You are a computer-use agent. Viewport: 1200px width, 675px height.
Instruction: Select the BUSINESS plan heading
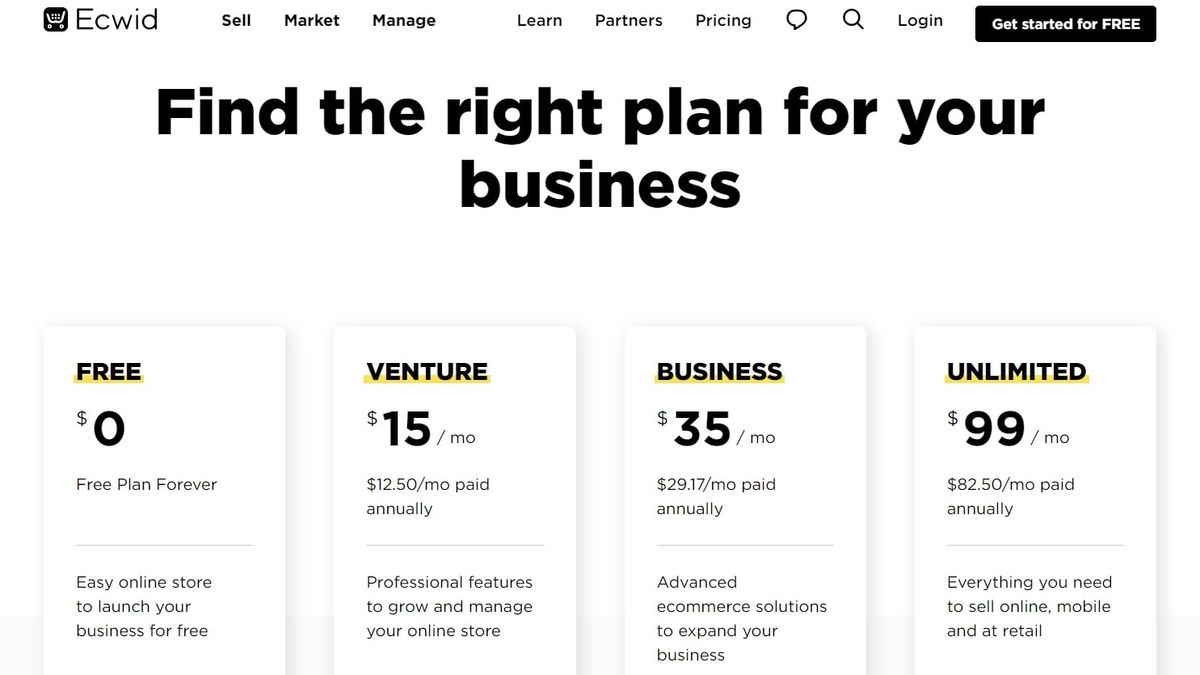(x=719, y=372)
